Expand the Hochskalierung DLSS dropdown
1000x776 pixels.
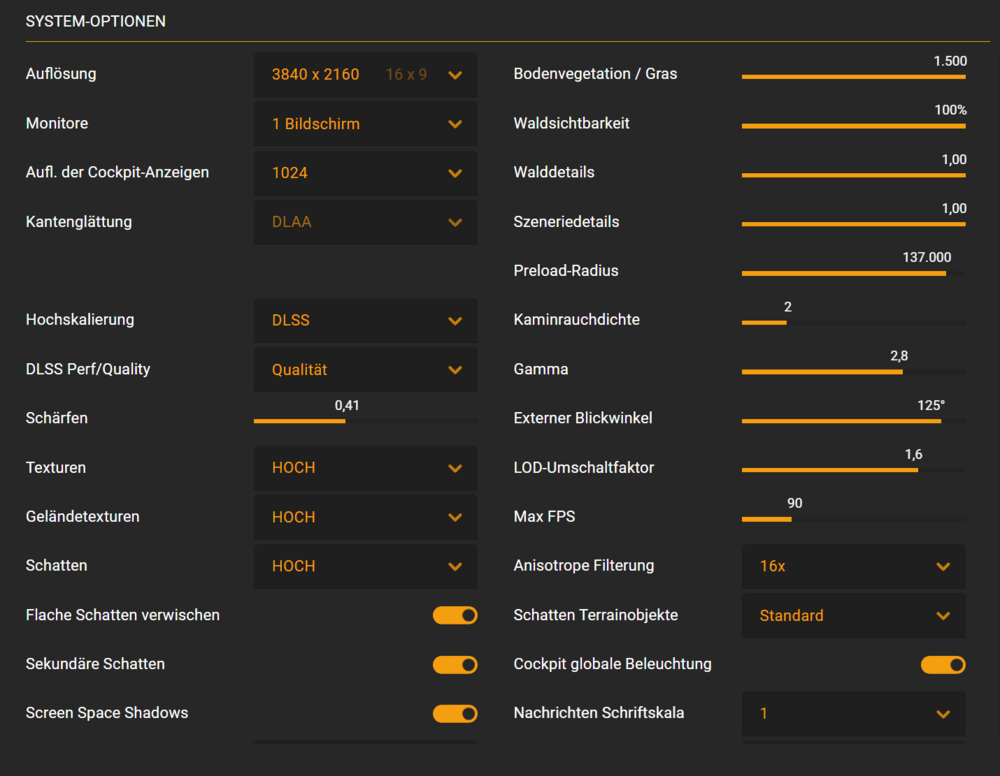click(x=365, y=321)
